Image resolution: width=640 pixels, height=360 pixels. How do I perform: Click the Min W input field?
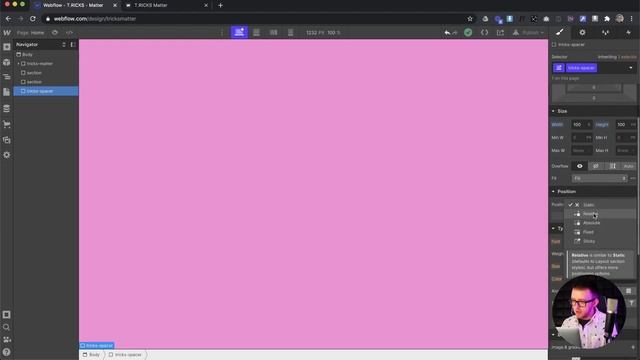click(581, 138)
